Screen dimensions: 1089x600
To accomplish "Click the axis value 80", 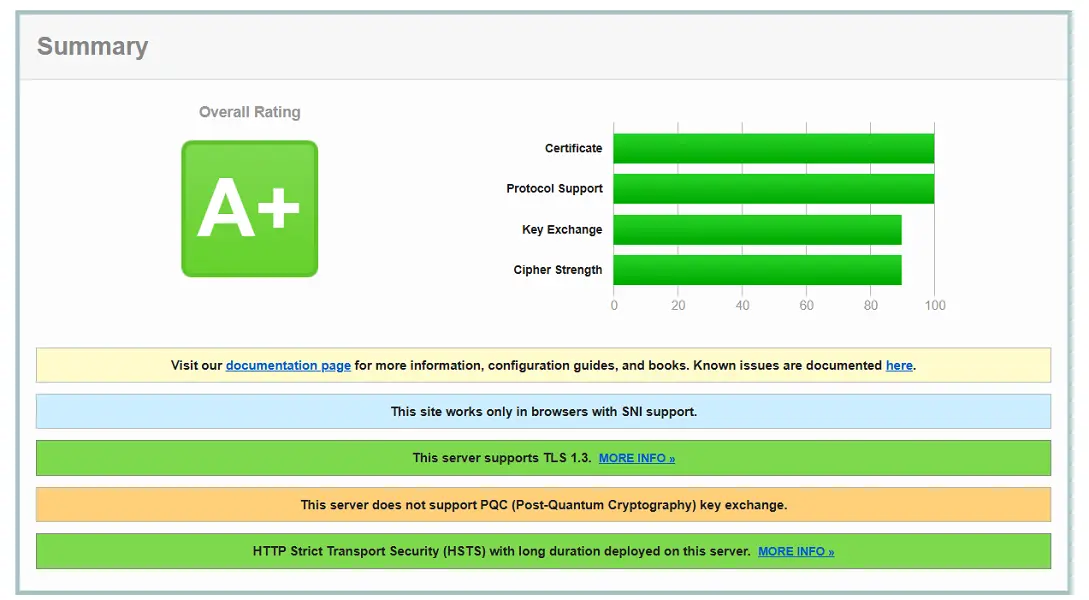I will pyautogui.click(x=871, y=306).
